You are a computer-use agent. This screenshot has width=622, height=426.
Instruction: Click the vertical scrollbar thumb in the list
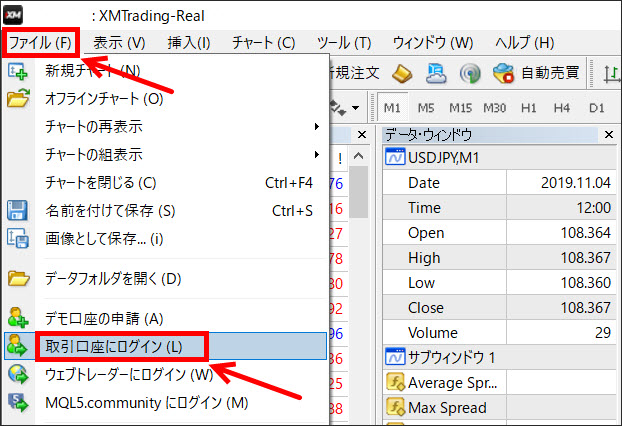tap(359, 192)
